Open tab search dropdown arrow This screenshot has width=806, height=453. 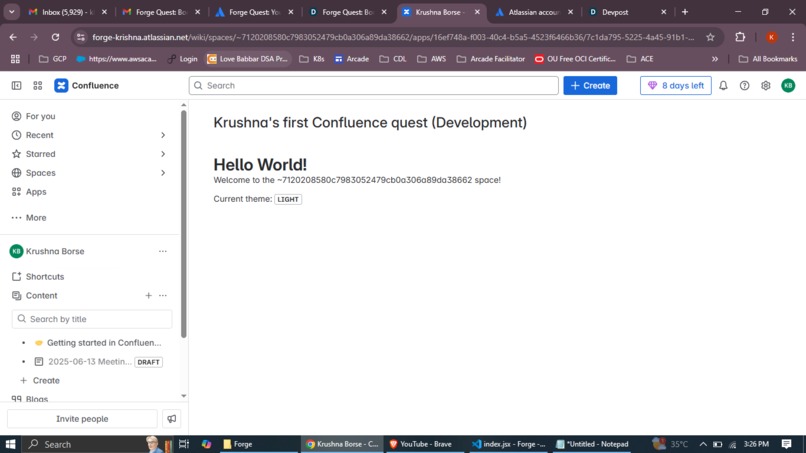pos(11,12)
